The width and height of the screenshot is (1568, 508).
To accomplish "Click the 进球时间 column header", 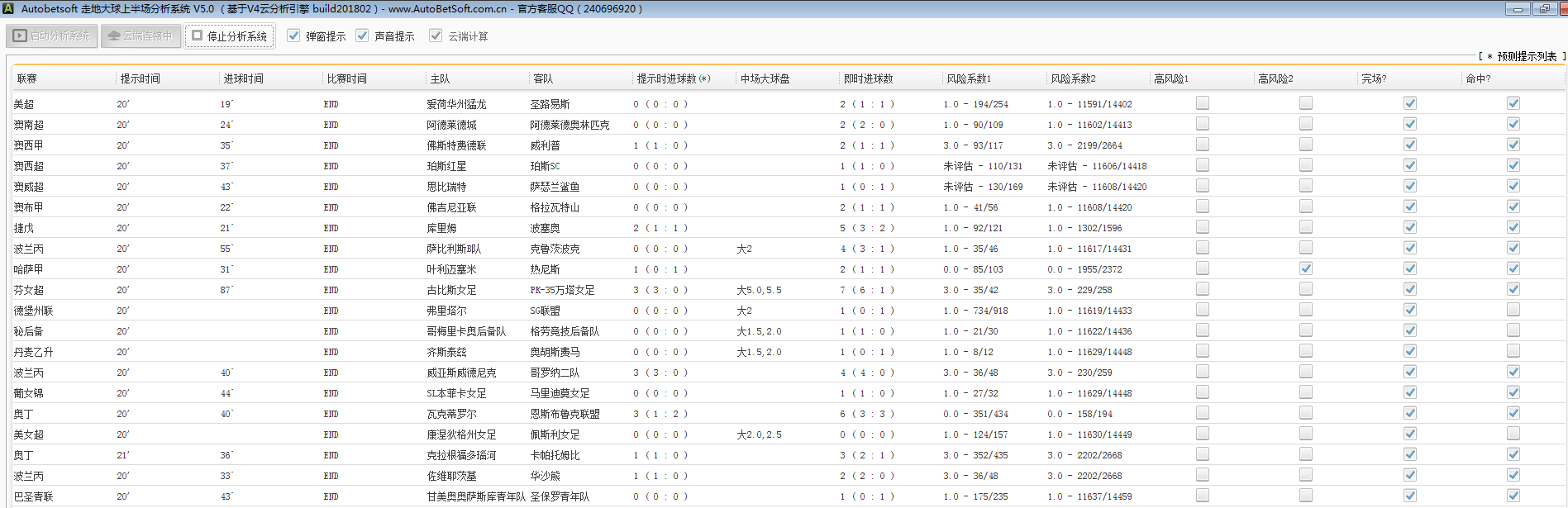I will pos(243,78).
